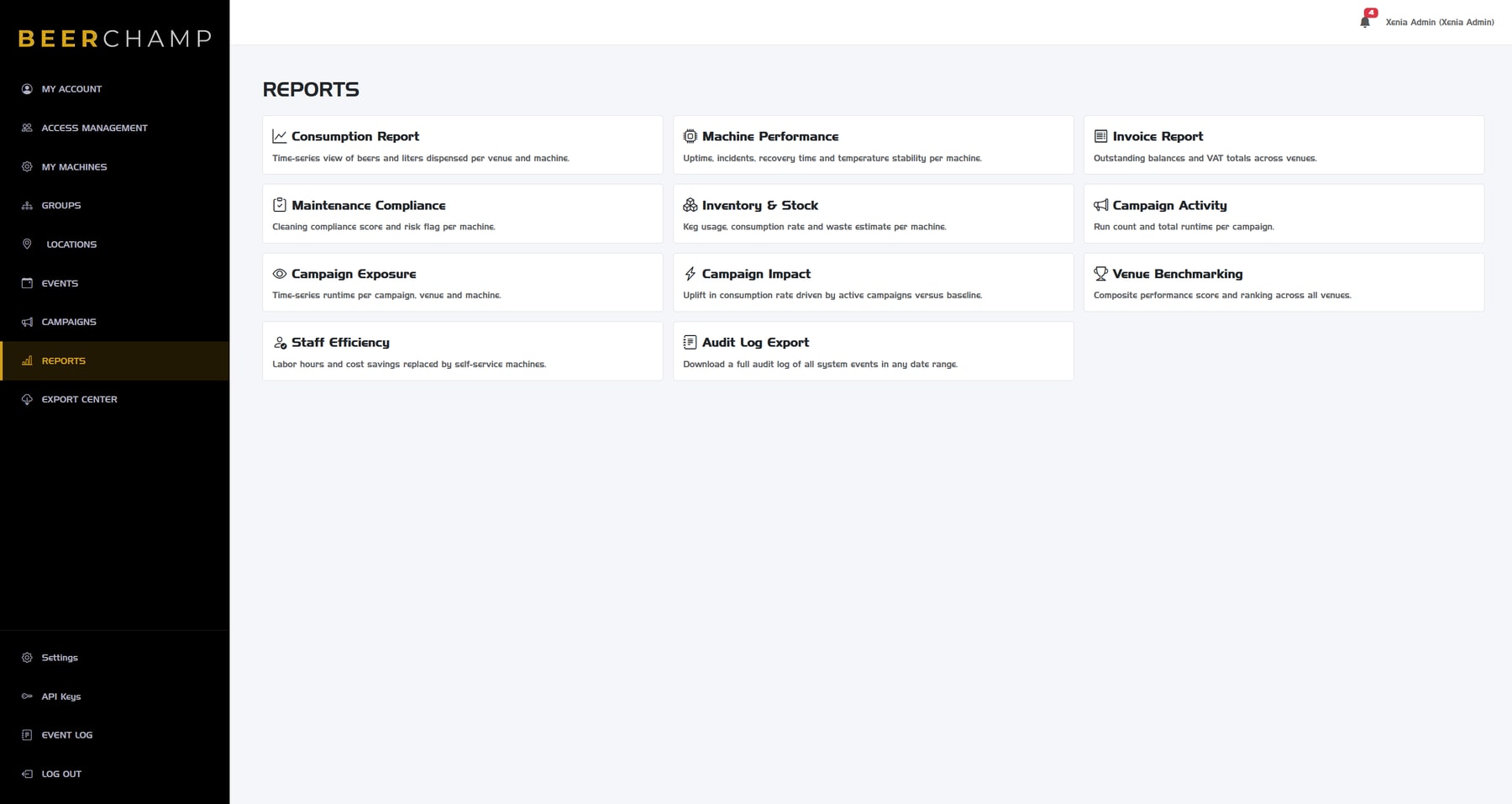The width and height of the screenshot is (1512, 804).
Task: Click the 'API Keys' sidebar label
Action: point(61,696)
